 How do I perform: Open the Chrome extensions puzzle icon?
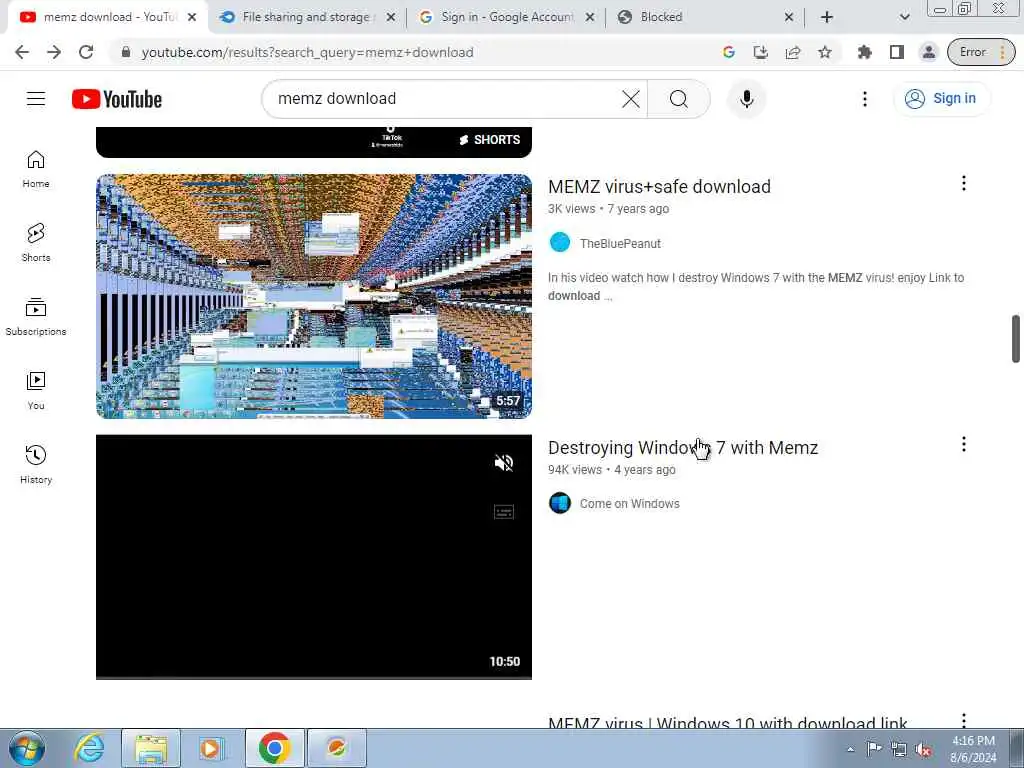865,52
